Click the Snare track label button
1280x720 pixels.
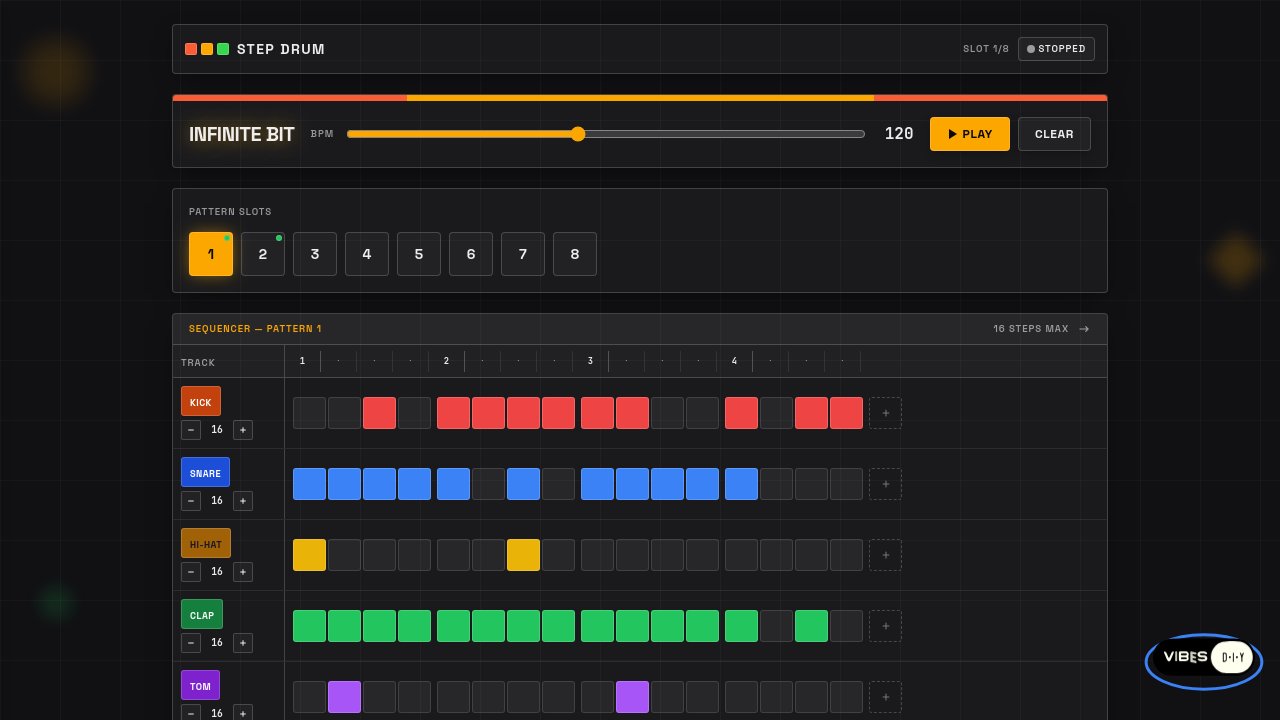tap(205, 473)
